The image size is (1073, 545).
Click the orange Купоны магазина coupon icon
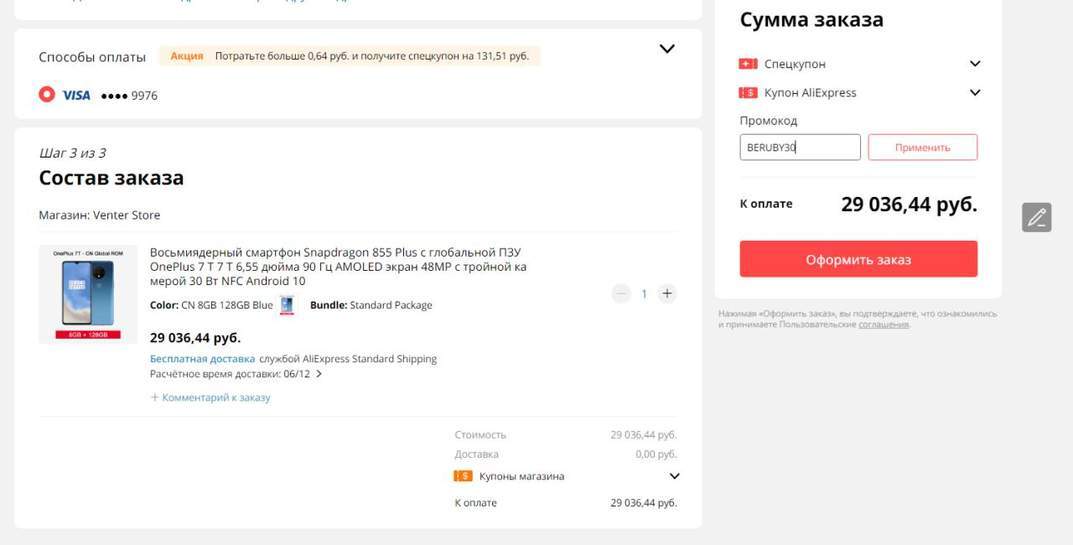click(x=463, y=476)
